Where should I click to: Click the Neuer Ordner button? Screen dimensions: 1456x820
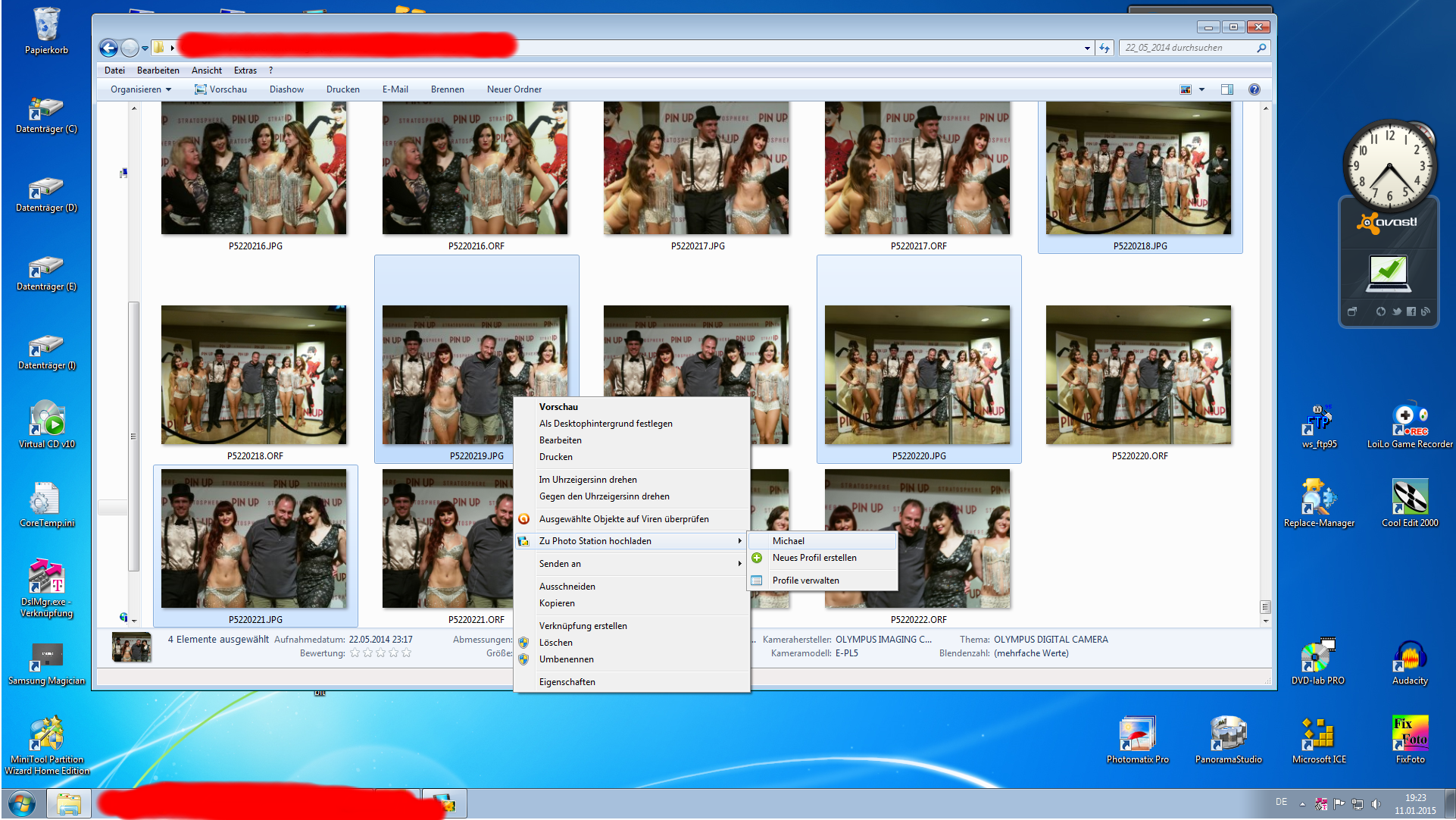tap(514, 89)
